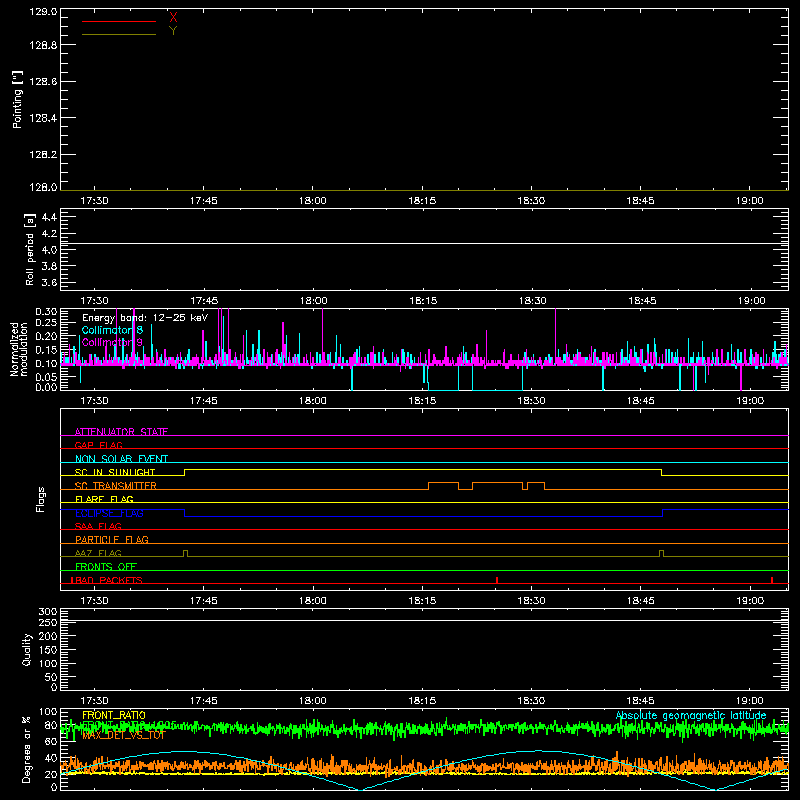This screenshot has height=800, width=800.
Task: Click the ATTENUATOR_STATE flag label
Action: coord(121,432)
